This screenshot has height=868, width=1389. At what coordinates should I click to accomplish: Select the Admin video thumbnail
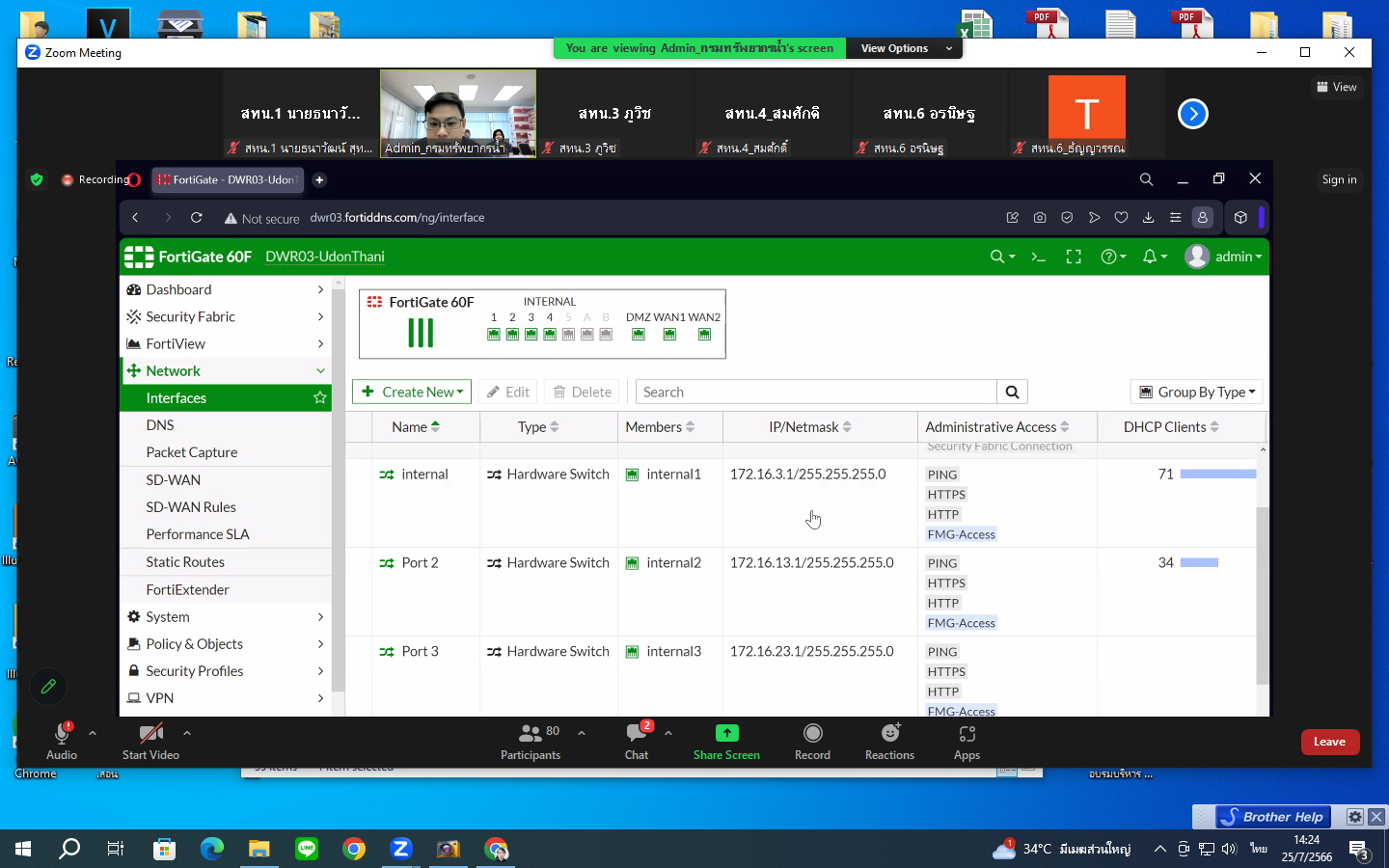(458, 113)
